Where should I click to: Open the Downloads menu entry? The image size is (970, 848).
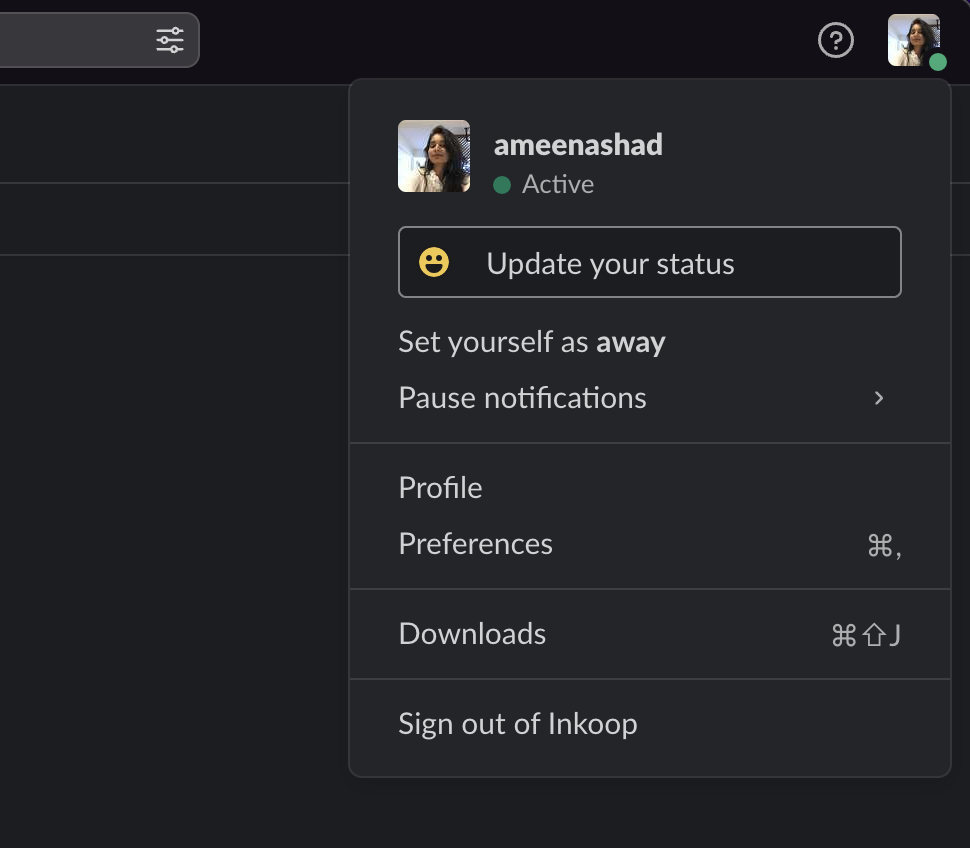(x=650, y=634)
